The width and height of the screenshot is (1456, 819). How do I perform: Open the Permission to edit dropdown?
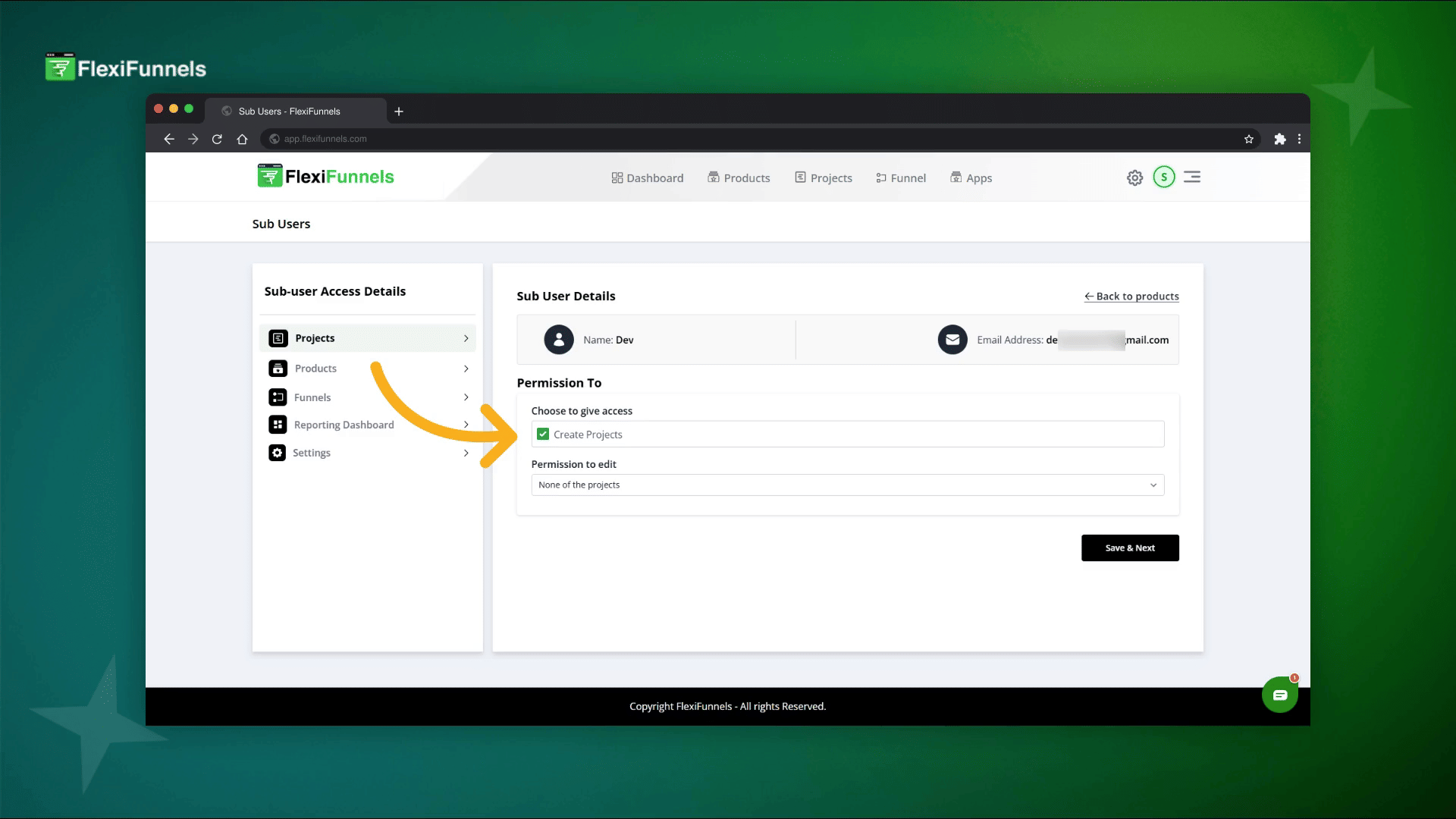click(847, 485)
